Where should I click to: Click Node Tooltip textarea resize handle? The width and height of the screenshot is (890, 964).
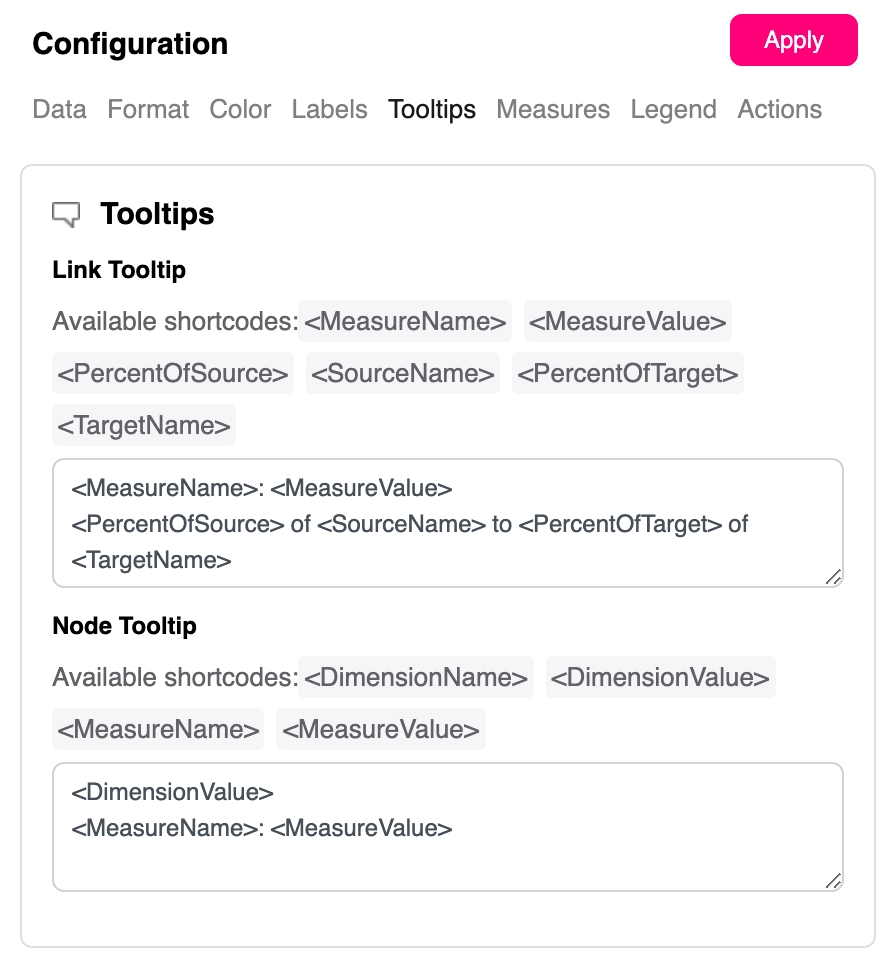(x=833, y=880)
